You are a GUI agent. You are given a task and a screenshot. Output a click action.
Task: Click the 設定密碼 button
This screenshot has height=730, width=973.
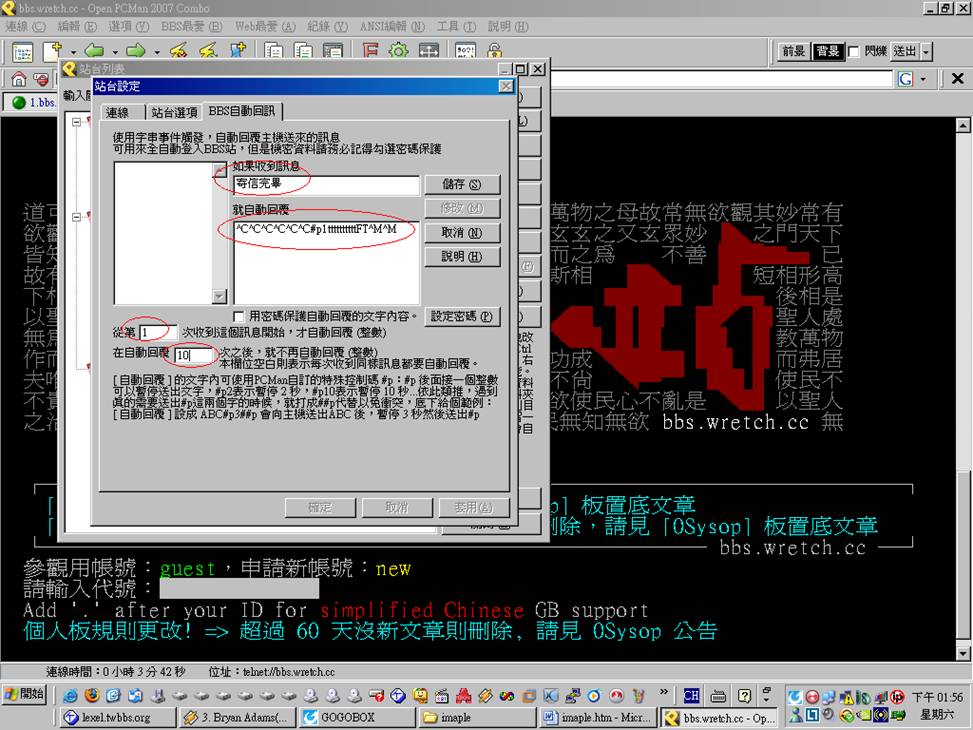point(461,316)
